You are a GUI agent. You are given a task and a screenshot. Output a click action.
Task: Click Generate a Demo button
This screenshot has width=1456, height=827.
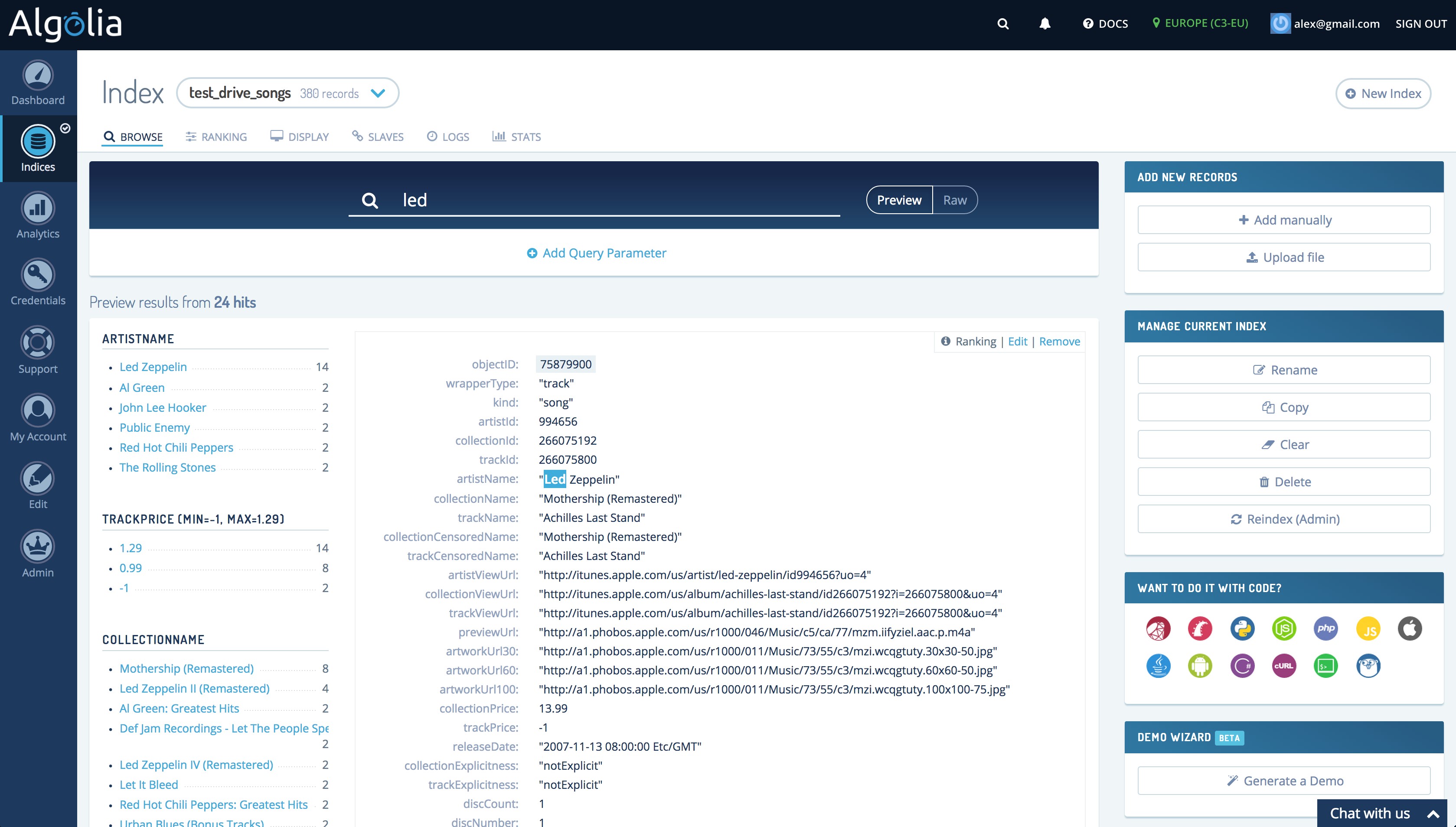1284,781
